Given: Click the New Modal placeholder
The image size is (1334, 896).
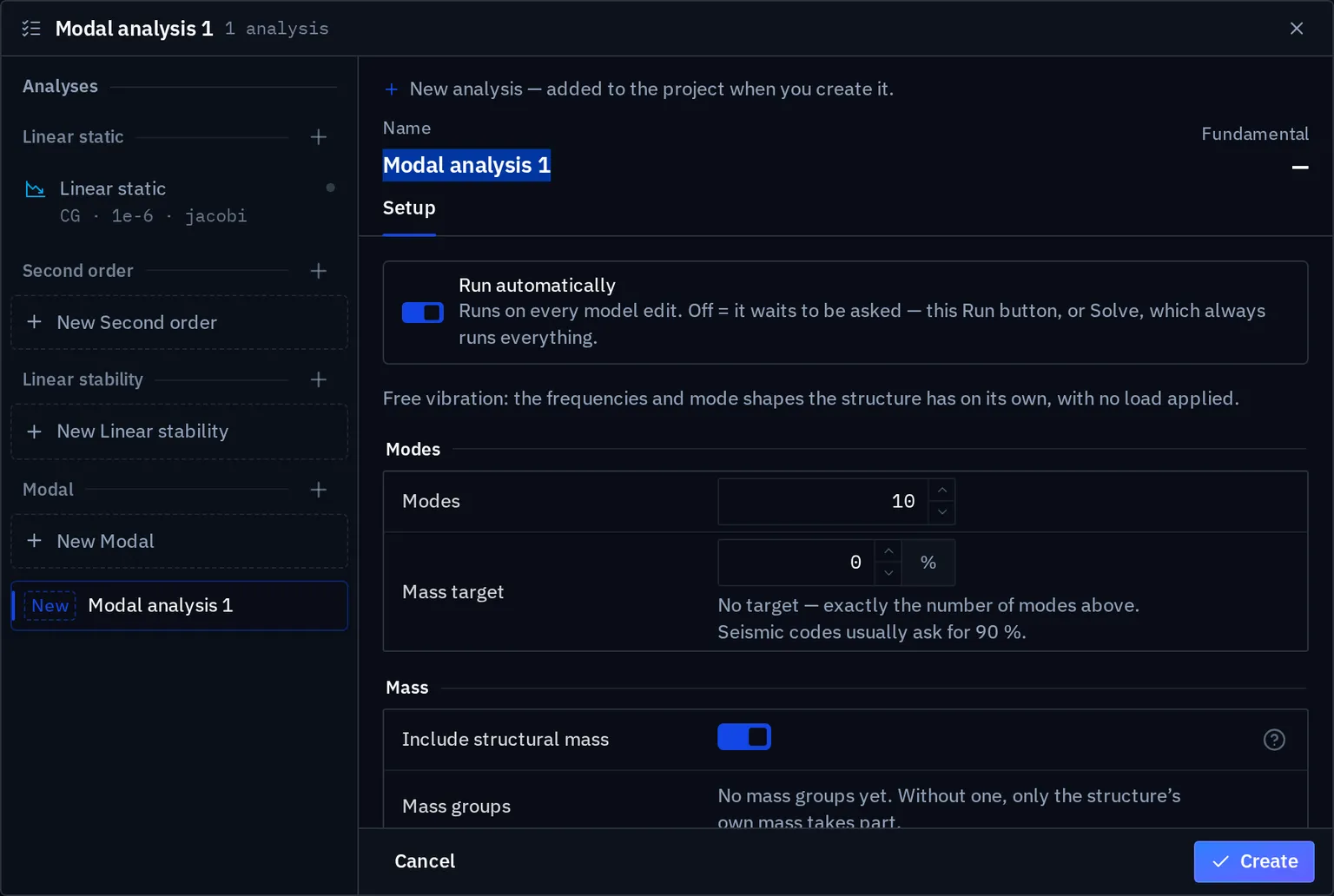Looking at the screenshot, I should (x=179, y=541).
